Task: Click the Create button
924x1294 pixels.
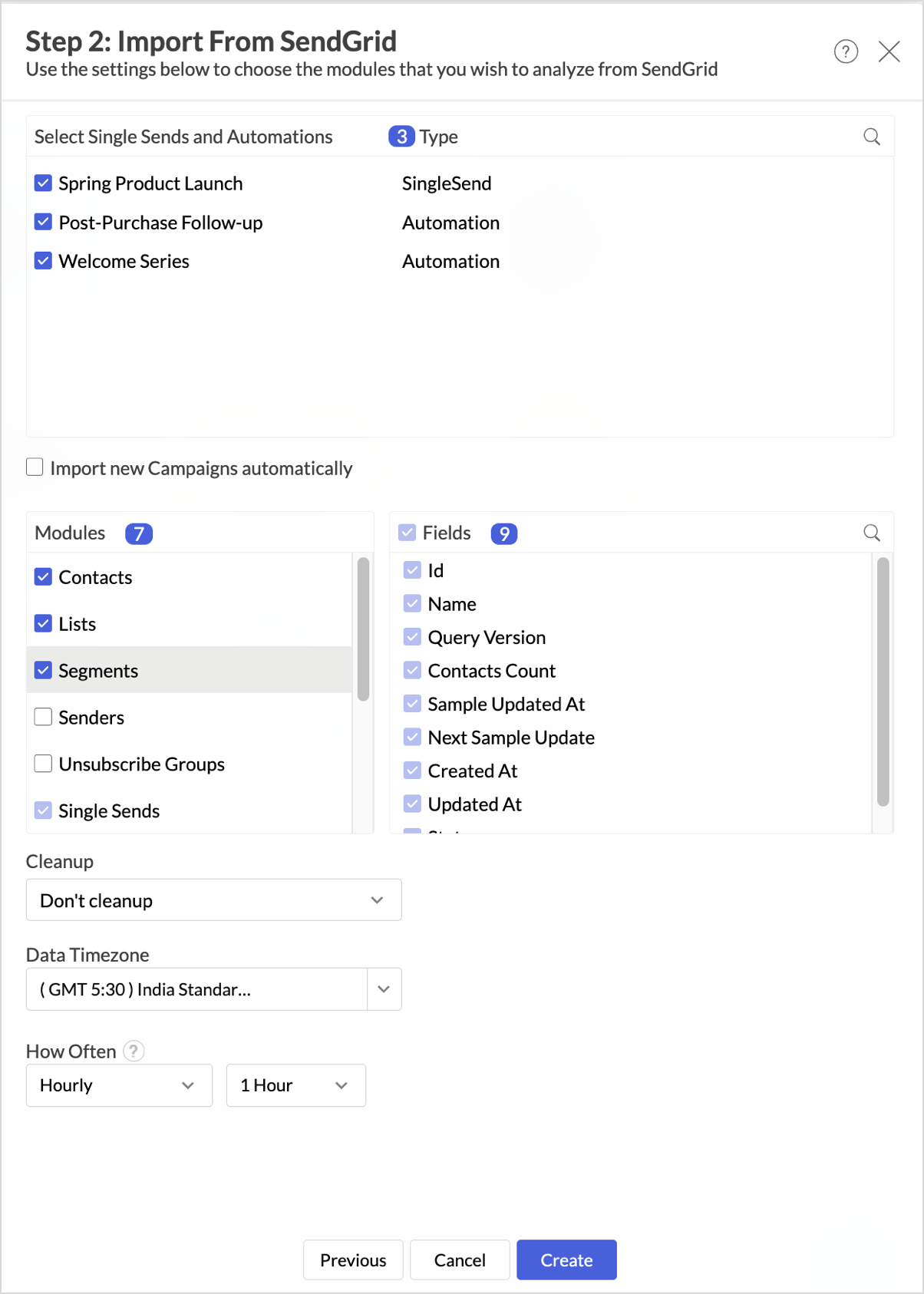Action: (x=566, y=1259)
